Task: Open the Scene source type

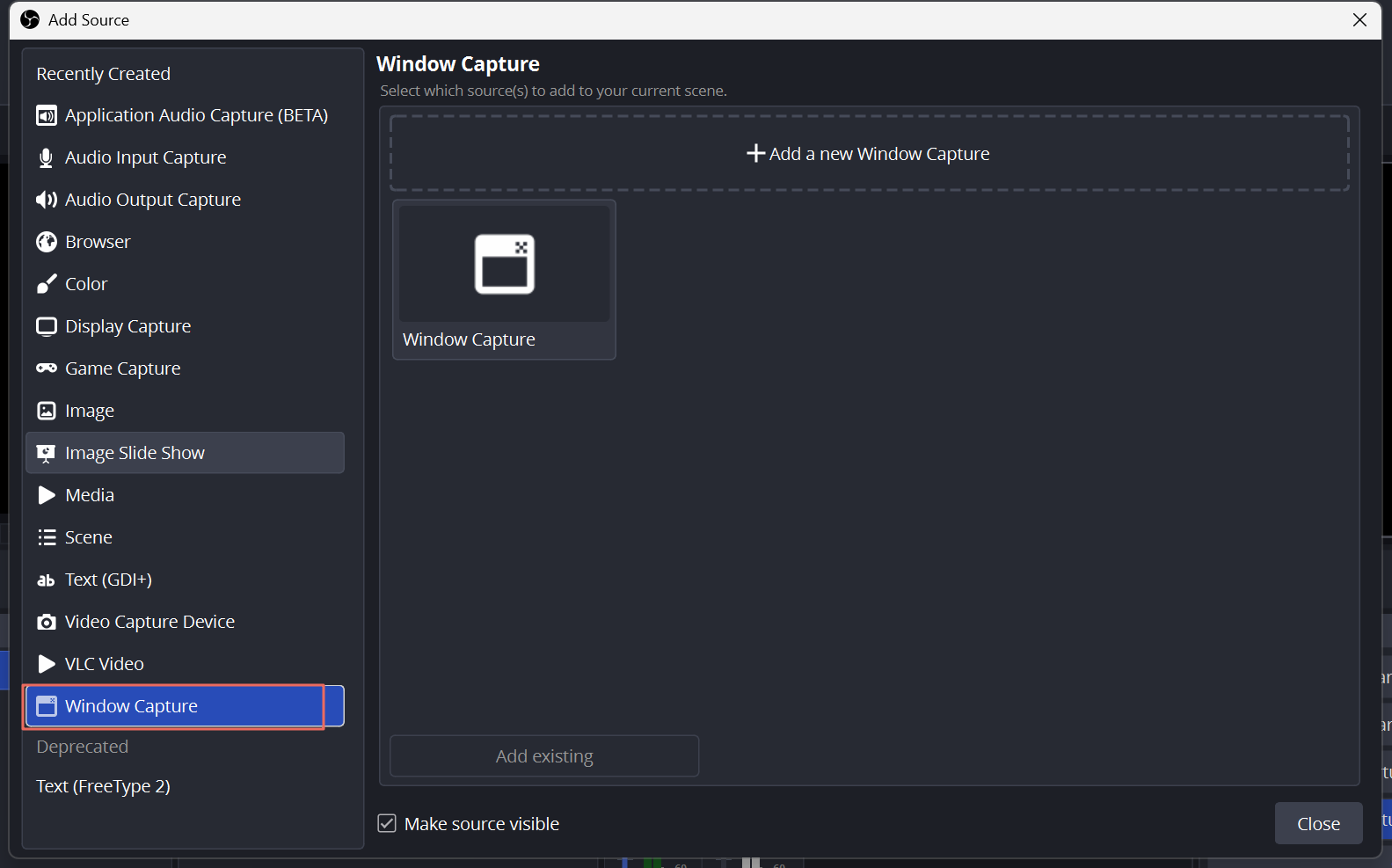Action: coord(185,537)
